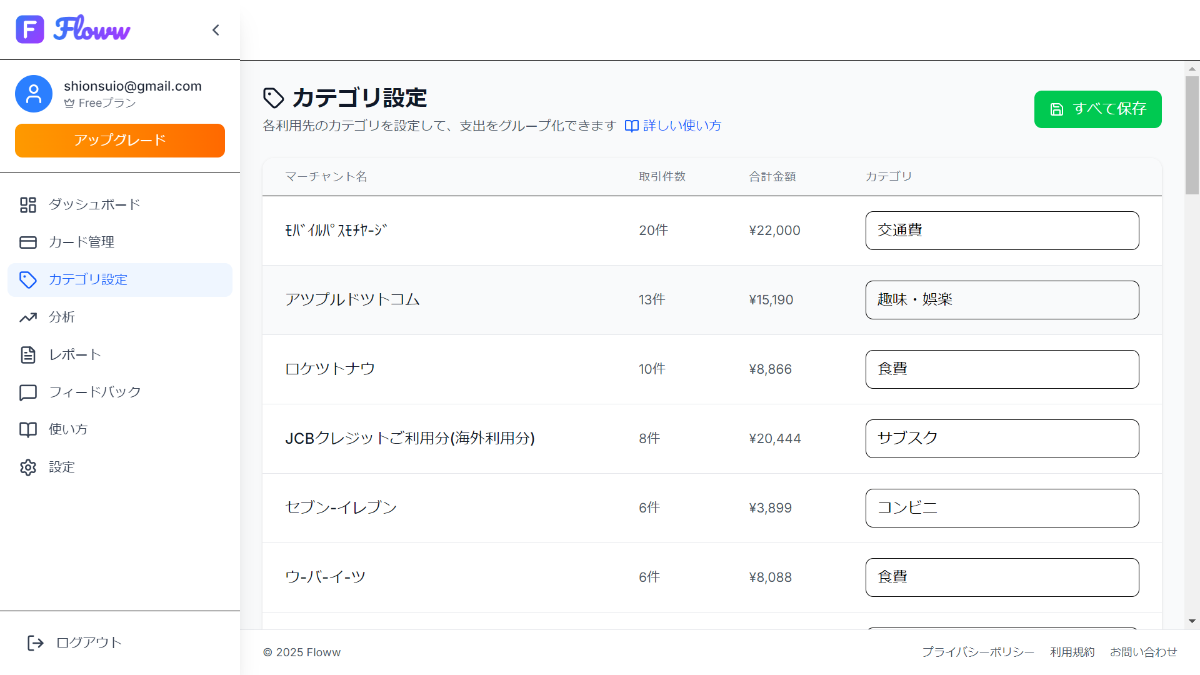Collapse the sidebar with the chevron arrow
Screen dimensions: 1200x675
[215, 30]
